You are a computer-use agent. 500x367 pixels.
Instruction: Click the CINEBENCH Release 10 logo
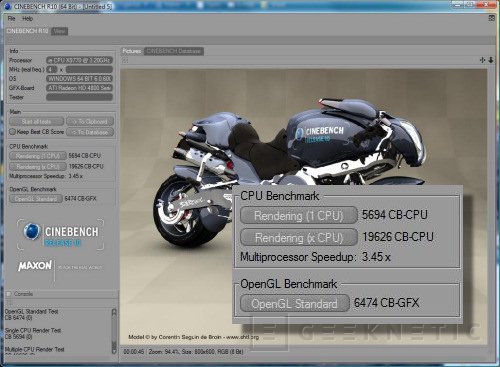(x=60, y=234)
